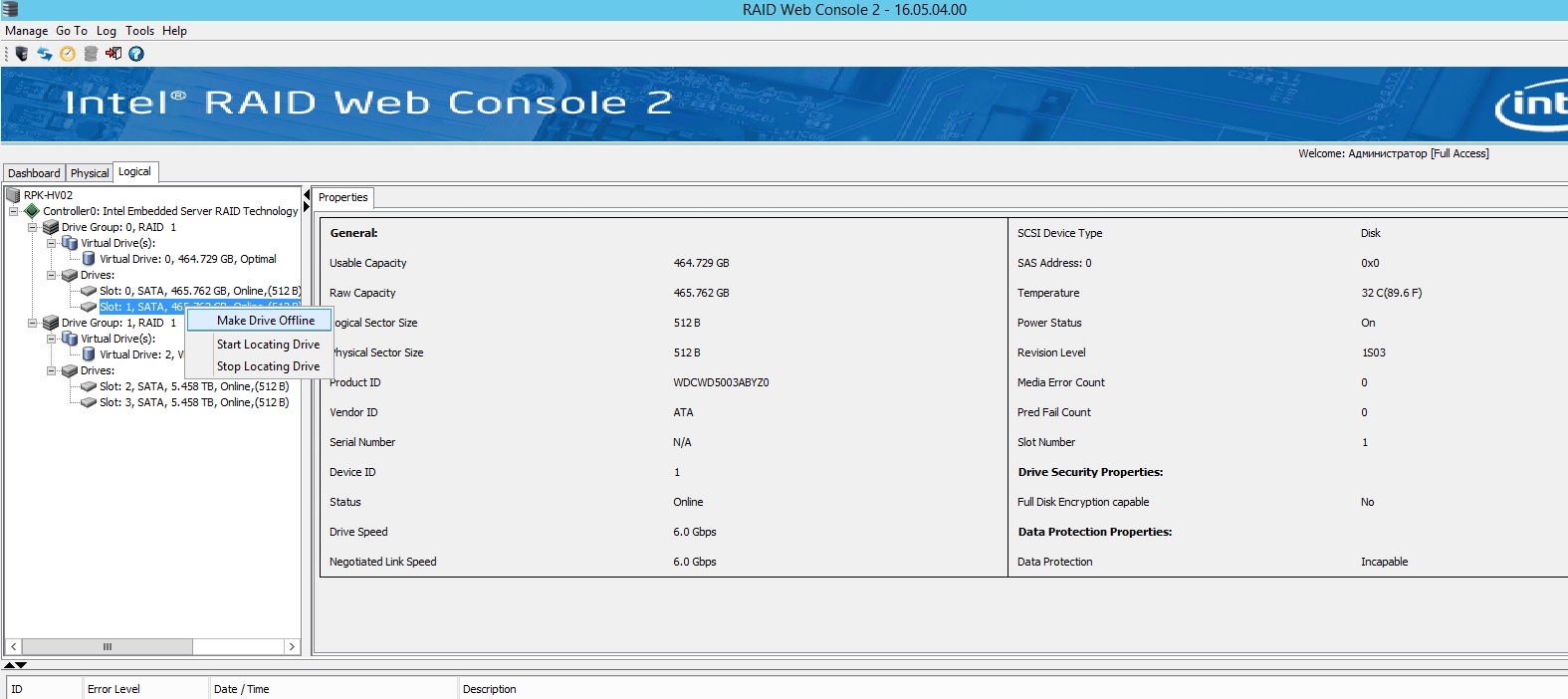
Task: Open the Go To menu
Action: (72, 31)
